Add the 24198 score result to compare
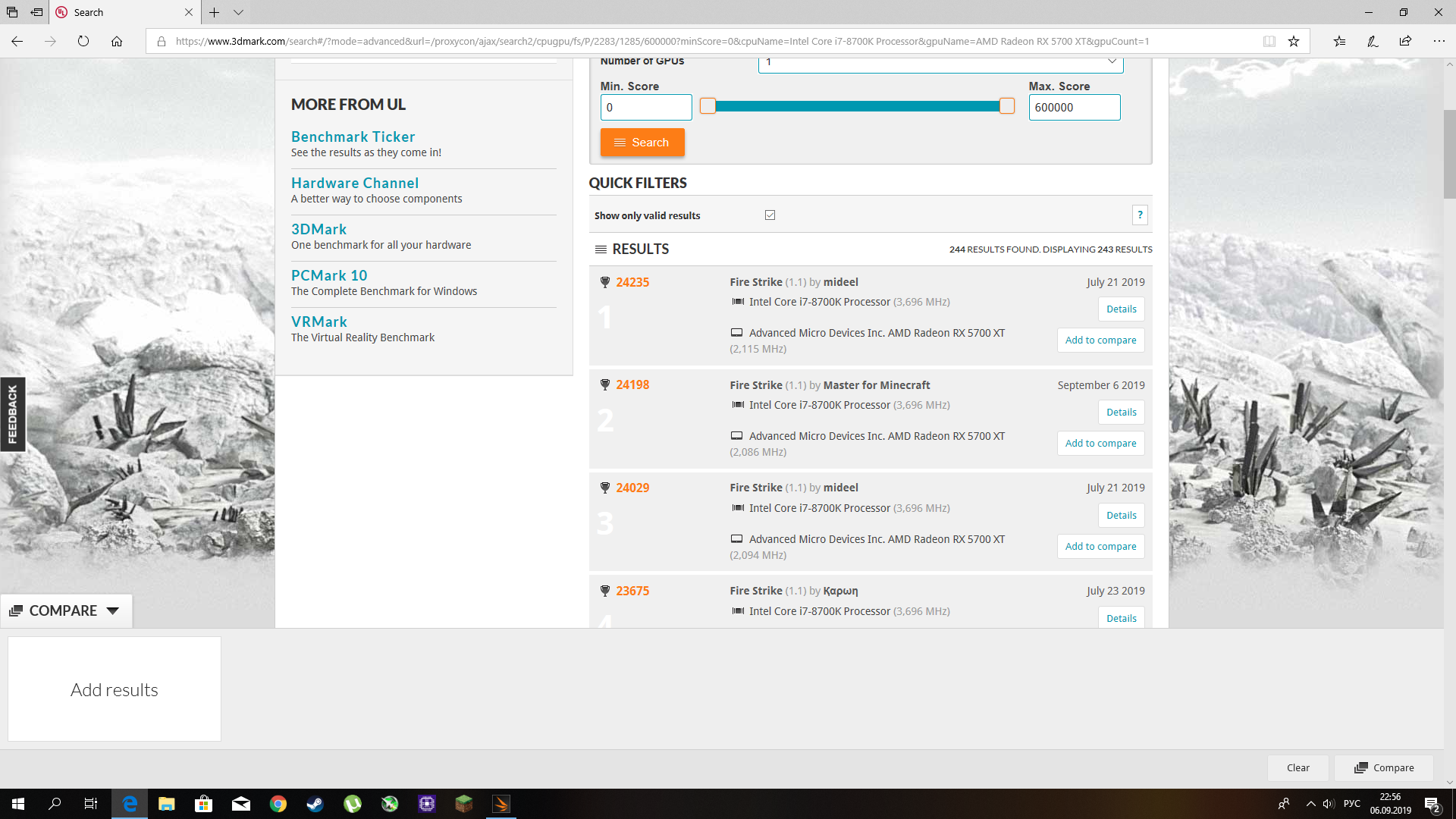 [x=1100, y=444]
